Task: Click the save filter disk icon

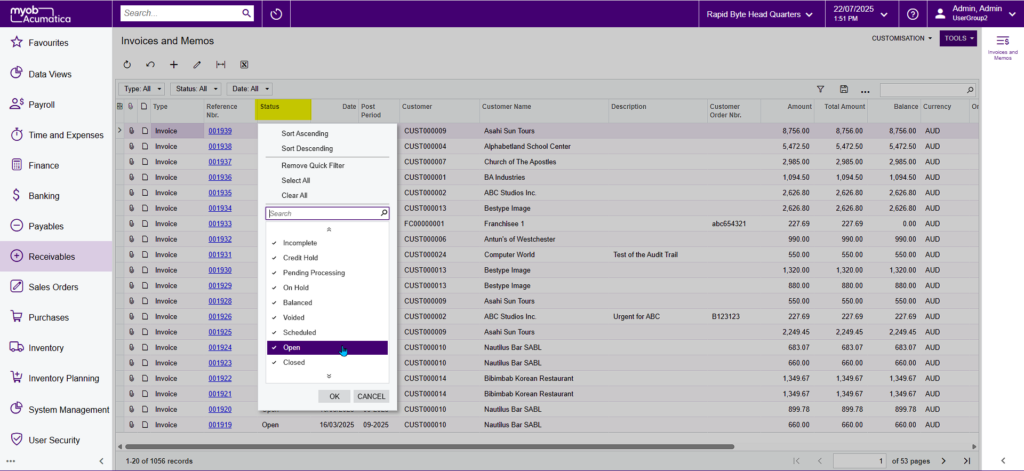Action: click(844, 89)
